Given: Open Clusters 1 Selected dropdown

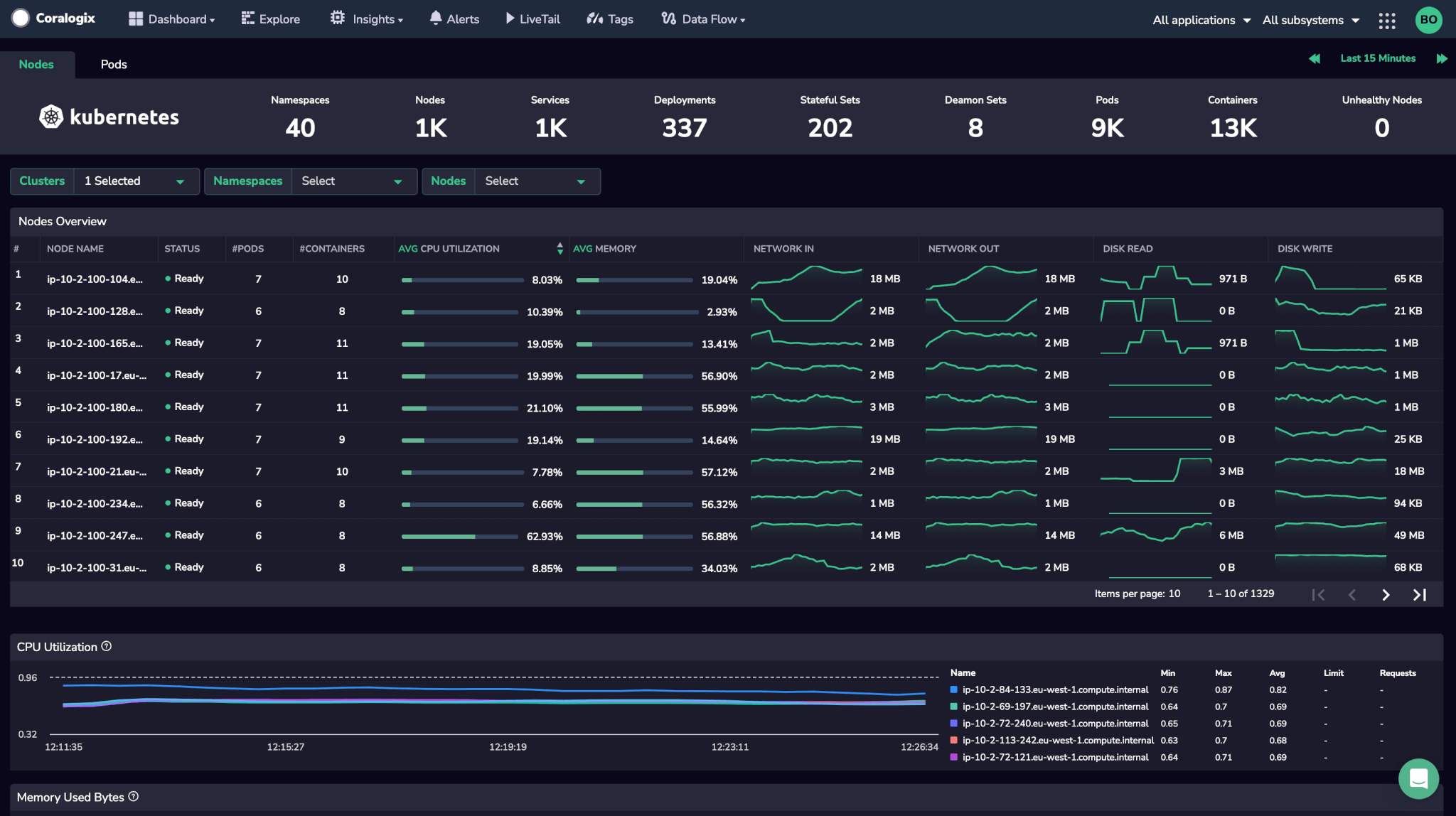Looking at the screenshot, I should point(135,181).
